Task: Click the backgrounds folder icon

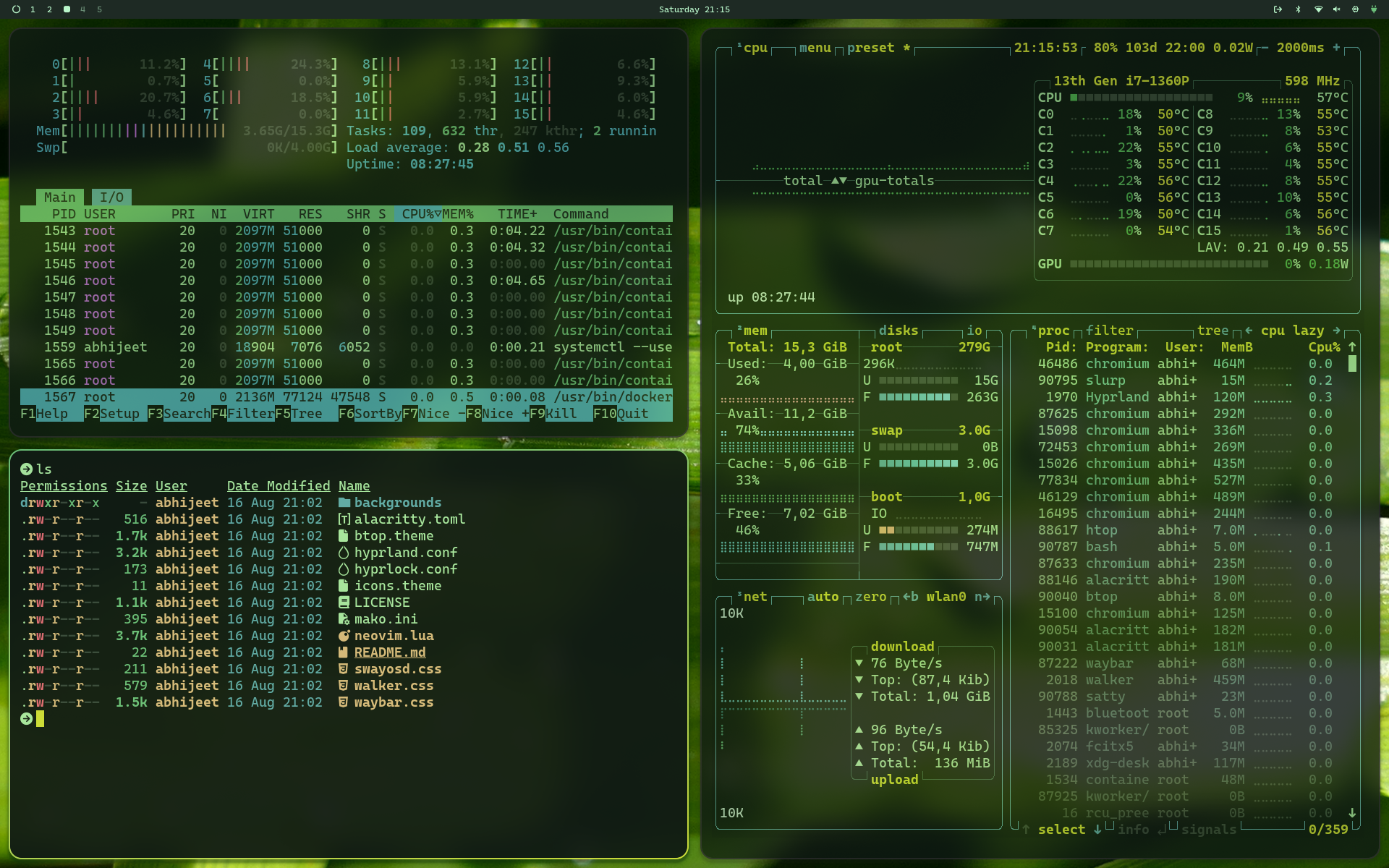Action: (344, 503)
